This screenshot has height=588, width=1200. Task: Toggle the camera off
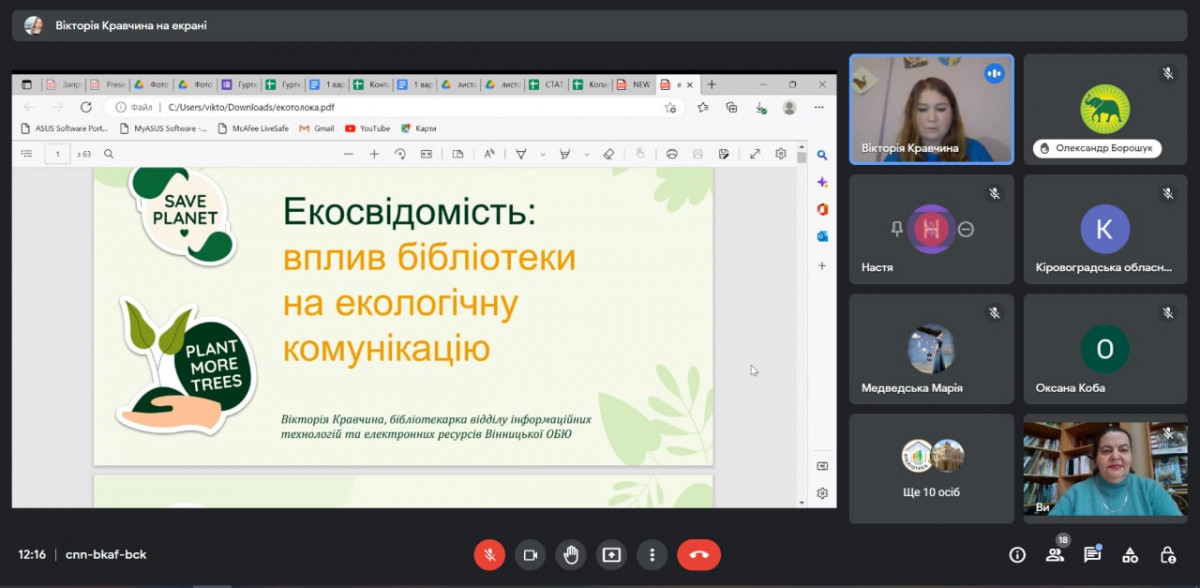point(530,555)
